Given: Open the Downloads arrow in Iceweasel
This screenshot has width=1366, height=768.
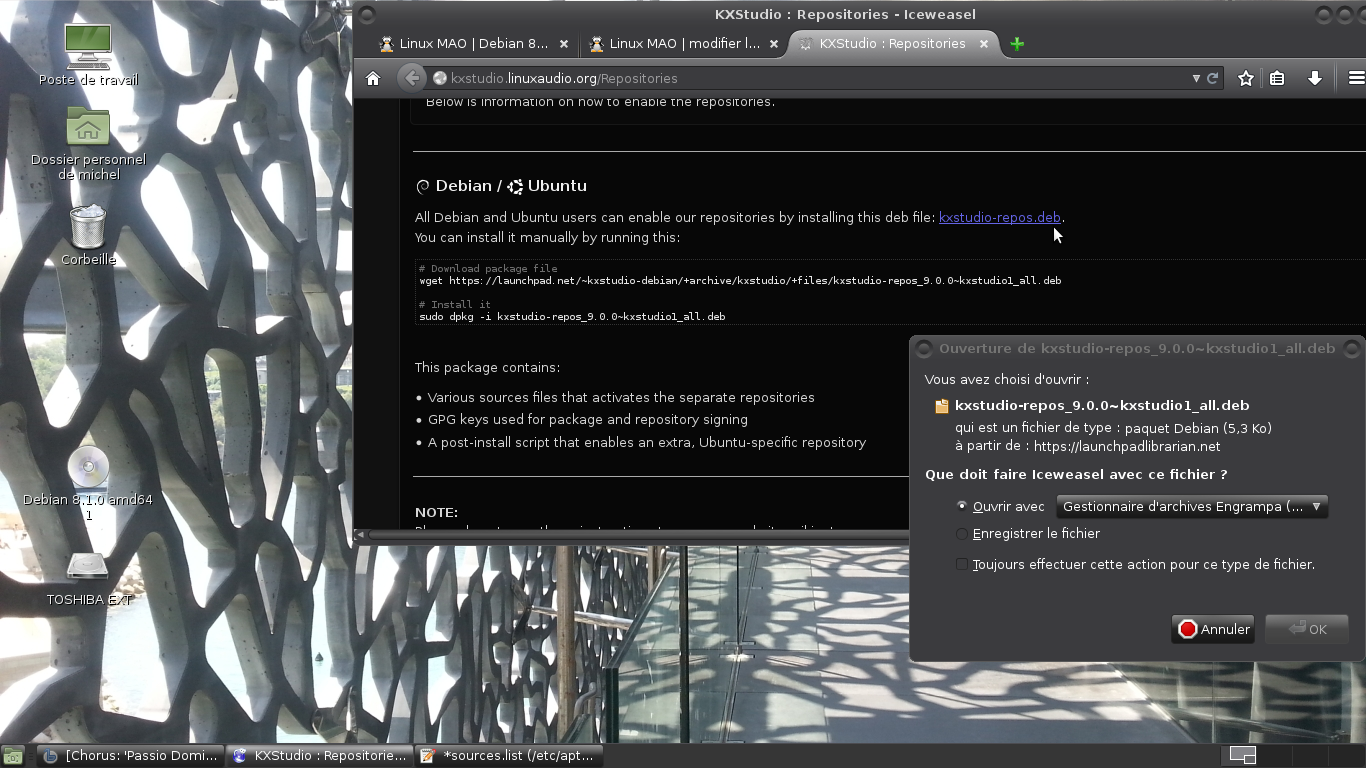Looking at the screenshot, I should 1315,78.
